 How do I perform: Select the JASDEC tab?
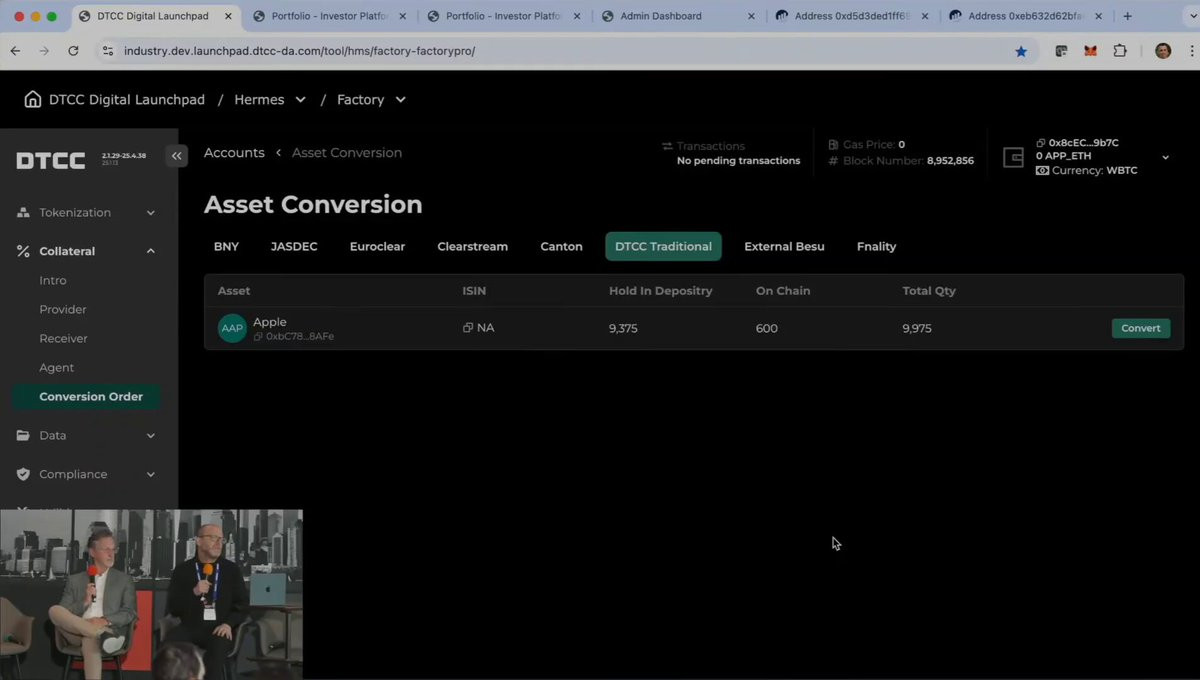(x=294, y=247)
